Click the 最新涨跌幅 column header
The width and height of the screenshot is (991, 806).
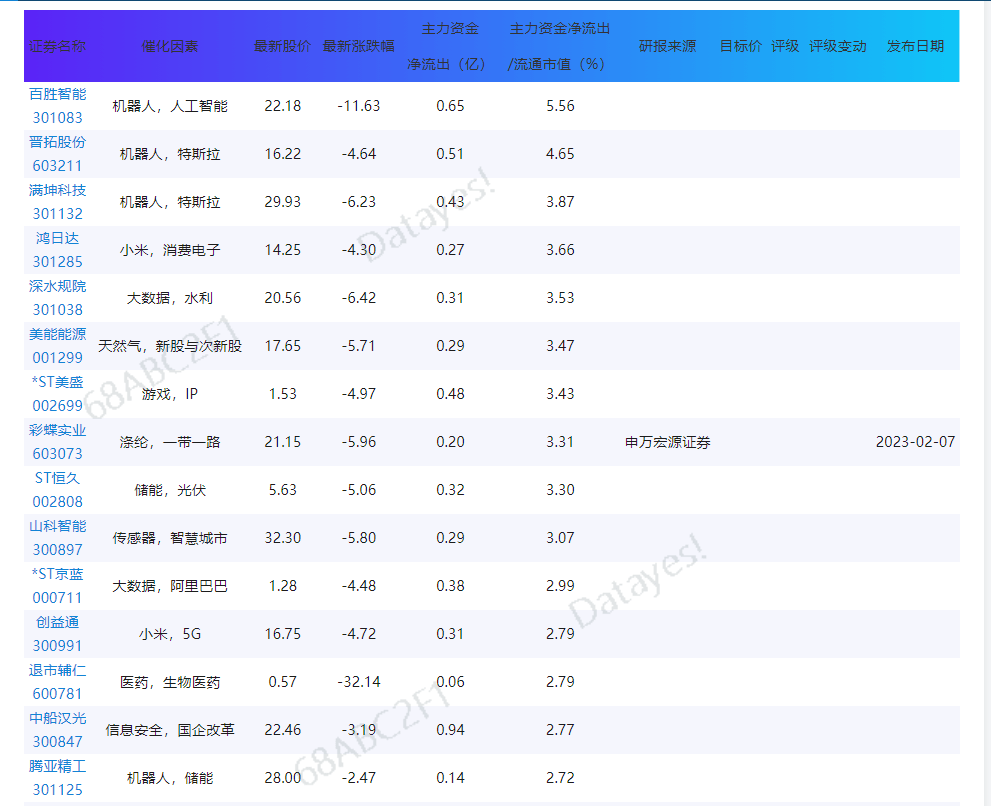(x=359, y=47)
